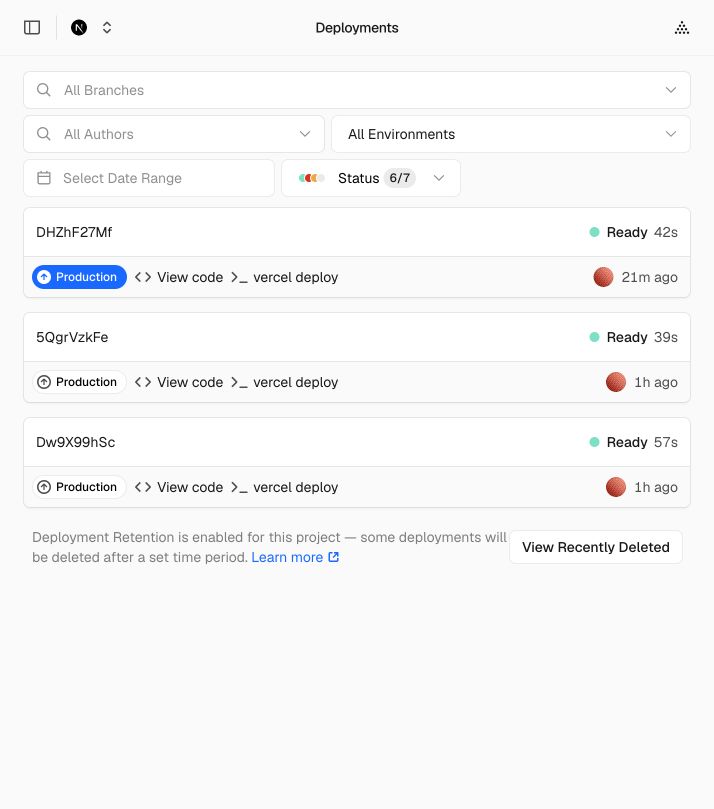Toggle the sidebar panel icon

[x=32, y=27]
